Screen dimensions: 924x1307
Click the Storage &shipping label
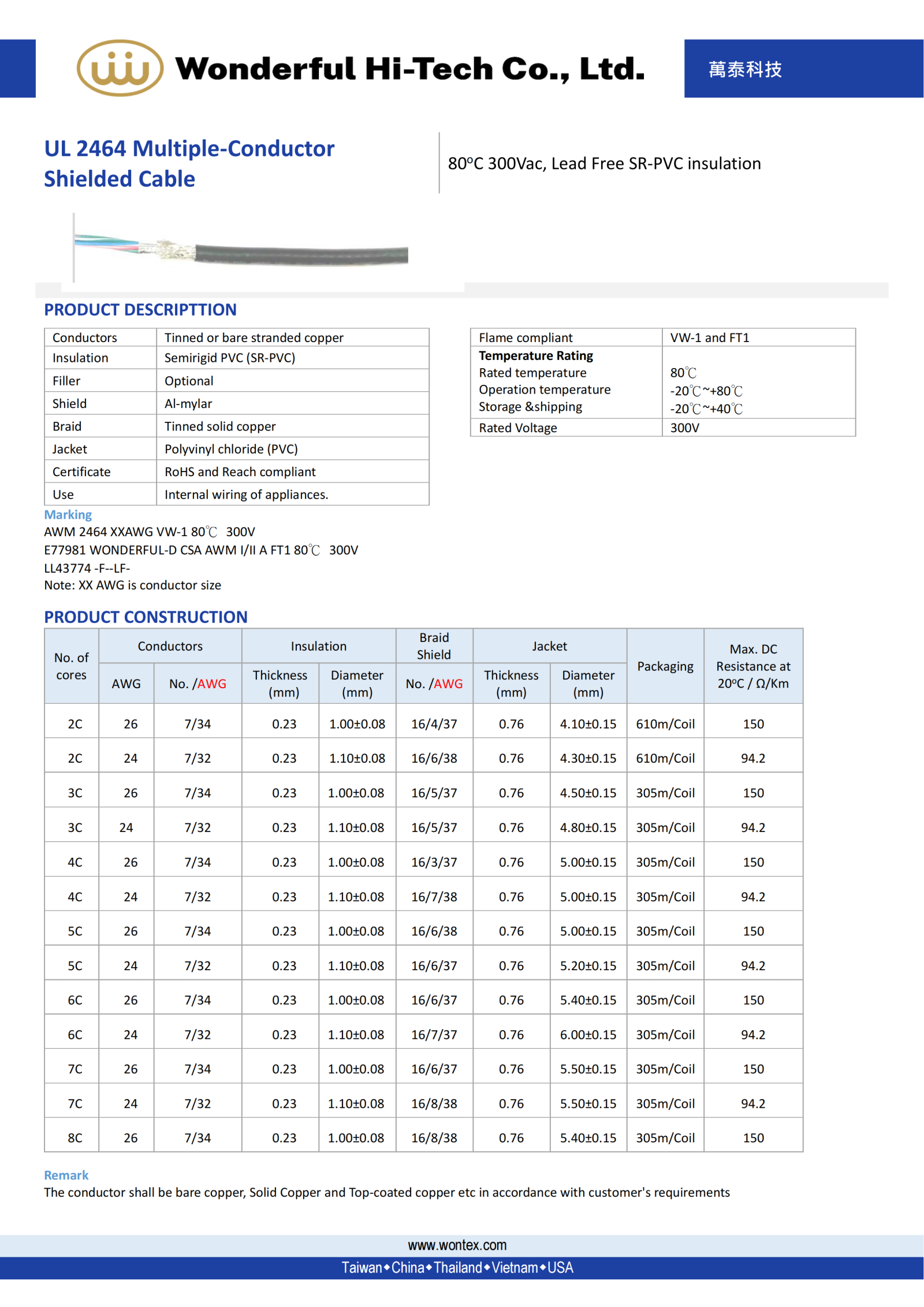[530, 407]
